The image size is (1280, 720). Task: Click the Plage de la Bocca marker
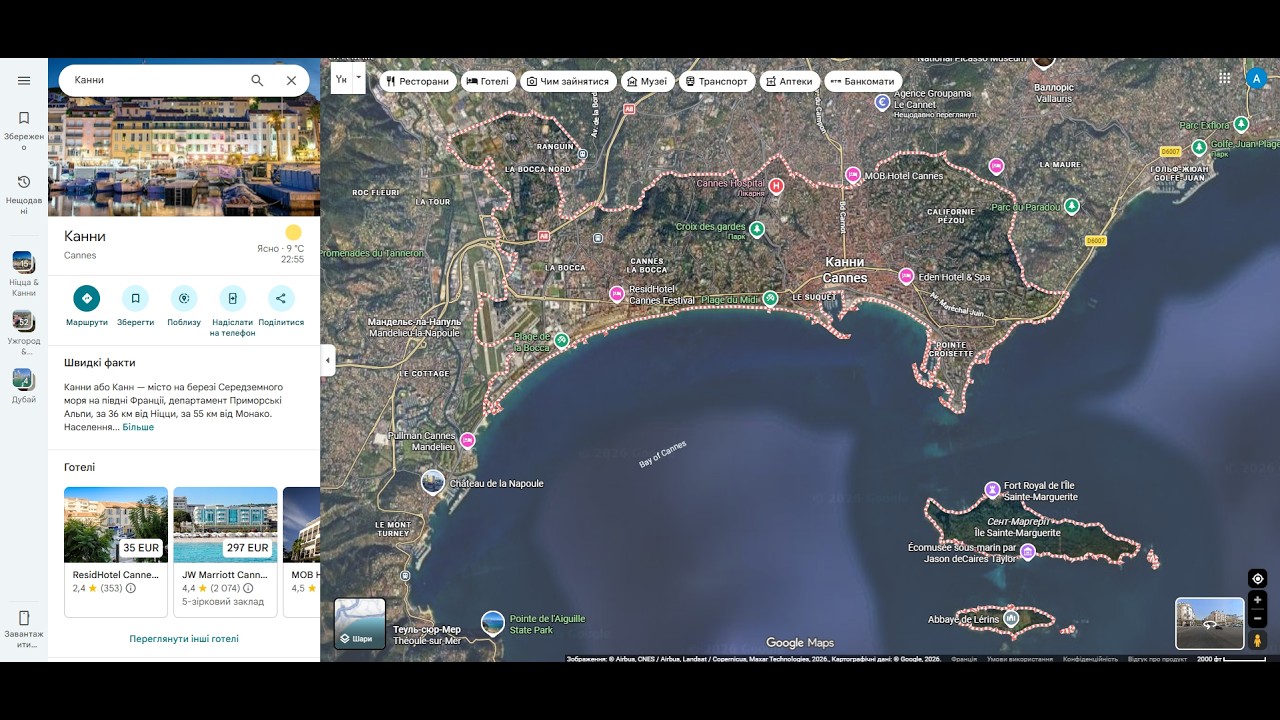(562, 340)
